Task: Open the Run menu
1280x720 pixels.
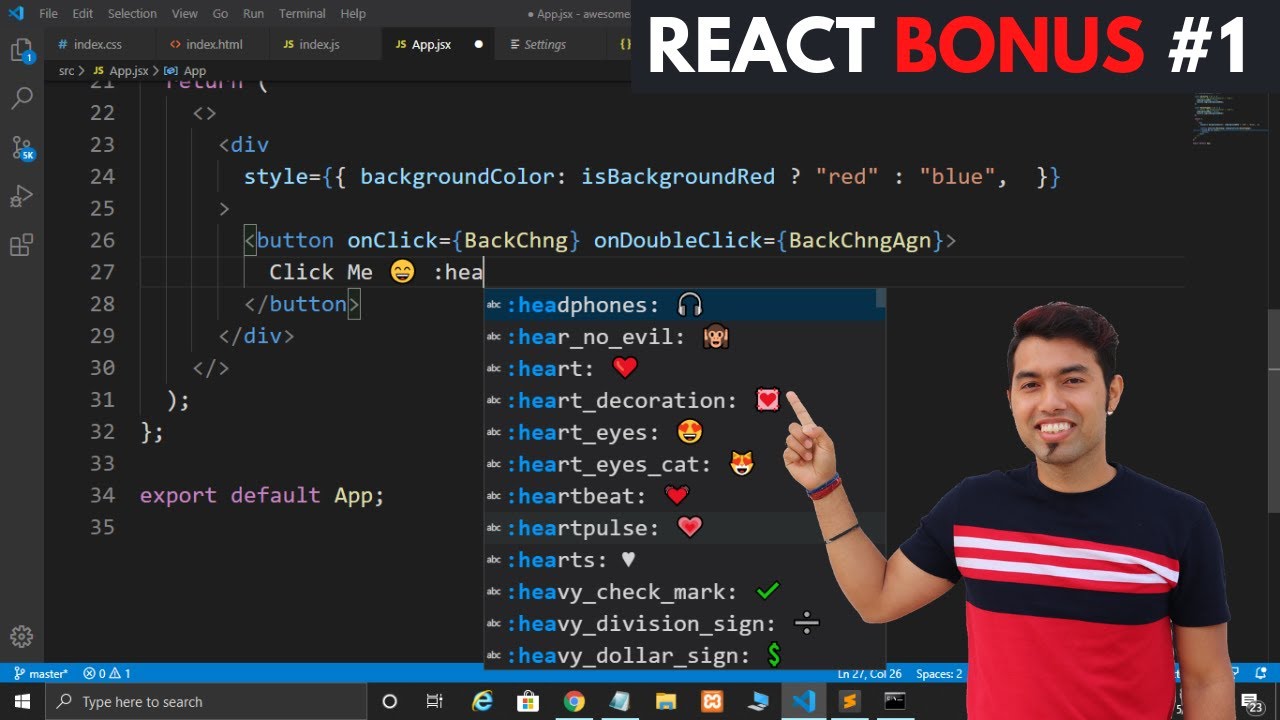Action: click(254, 14)
